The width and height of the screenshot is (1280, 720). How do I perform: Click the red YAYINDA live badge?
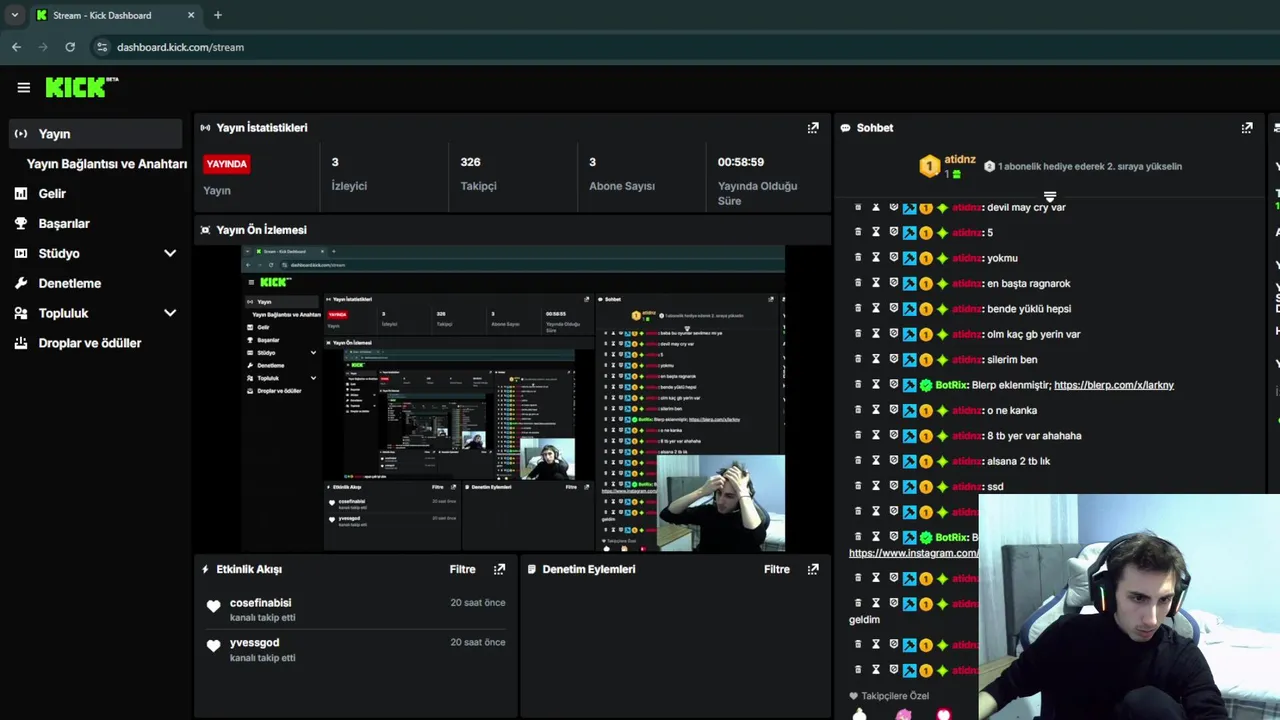[x=226, y=164]
